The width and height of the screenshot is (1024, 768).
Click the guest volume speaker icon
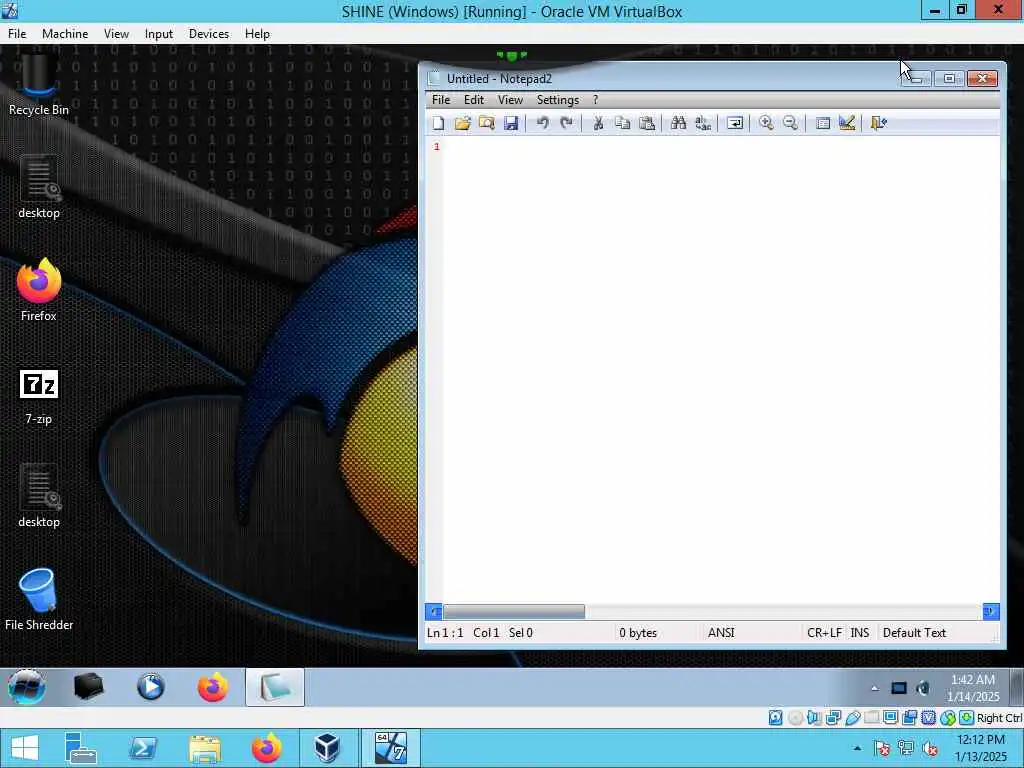click(923, 688)
